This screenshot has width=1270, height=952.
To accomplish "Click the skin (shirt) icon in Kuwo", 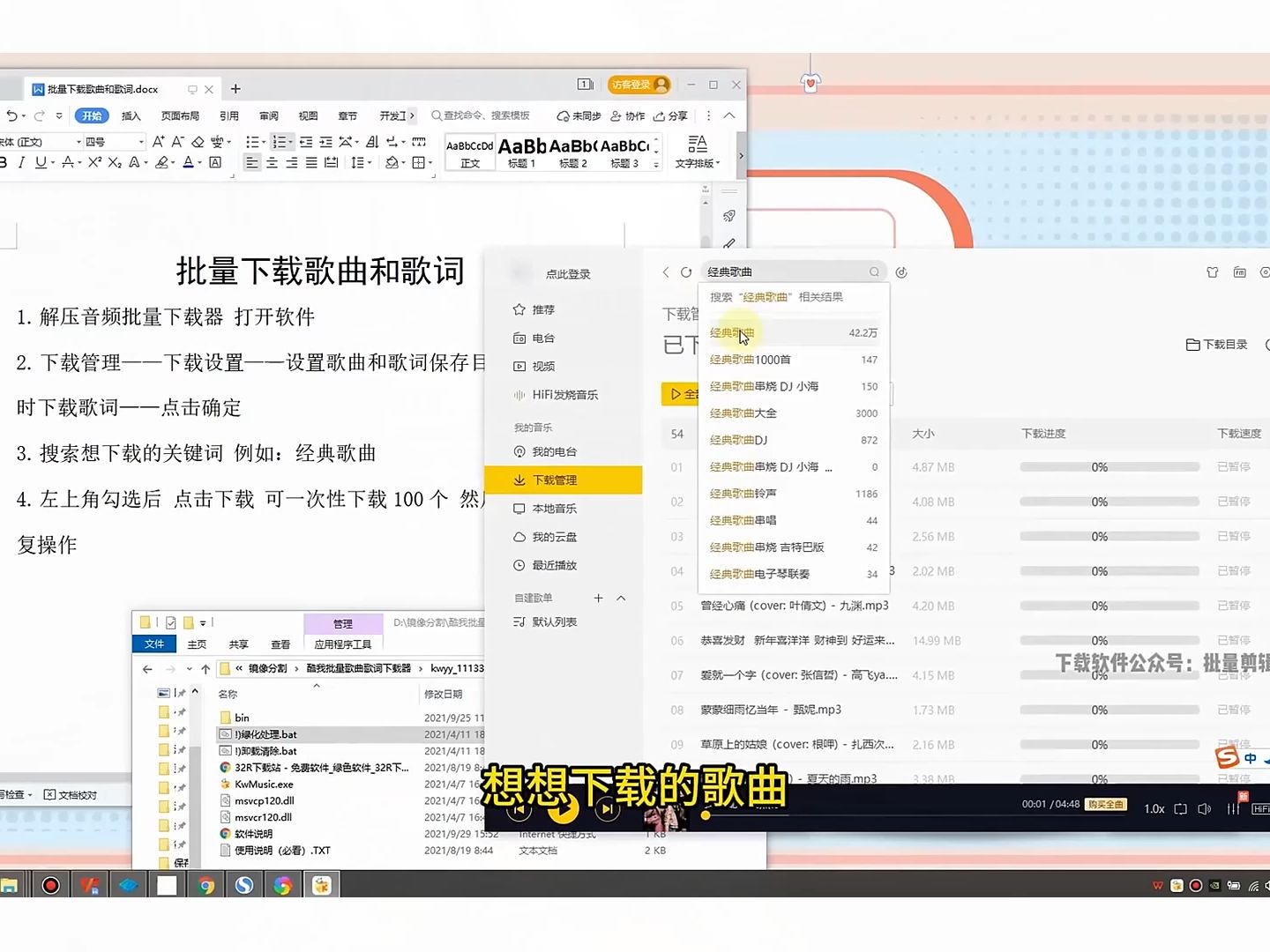I will pos(1213,272).
